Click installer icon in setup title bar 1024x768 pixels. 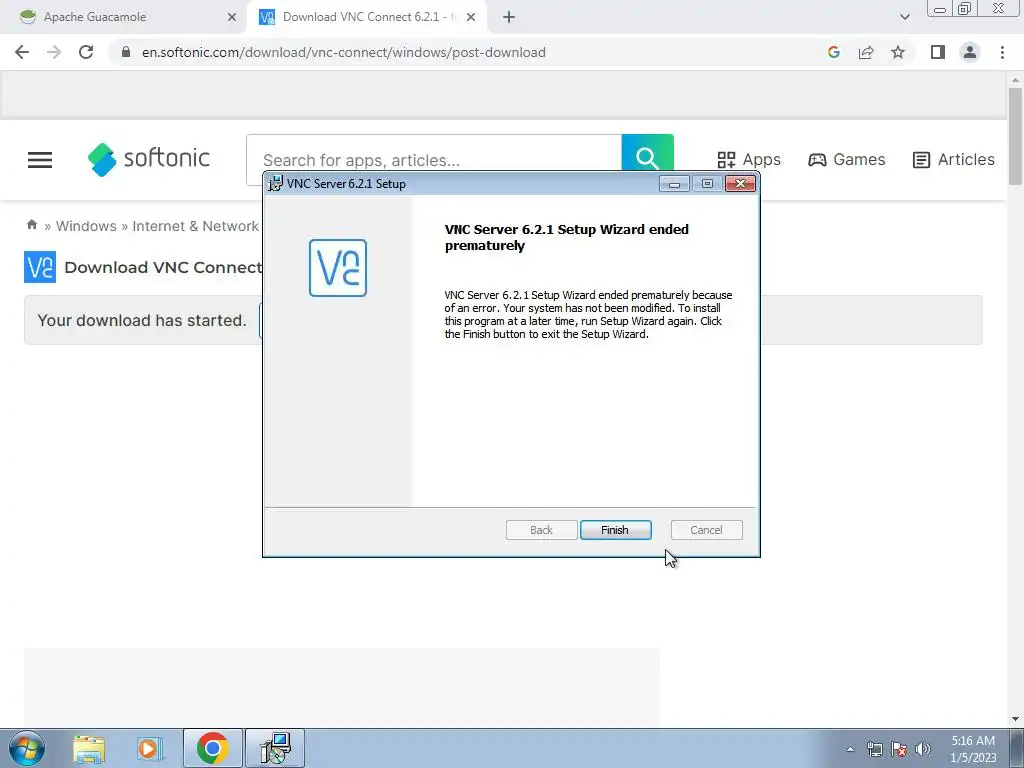(x=276, y=184)
